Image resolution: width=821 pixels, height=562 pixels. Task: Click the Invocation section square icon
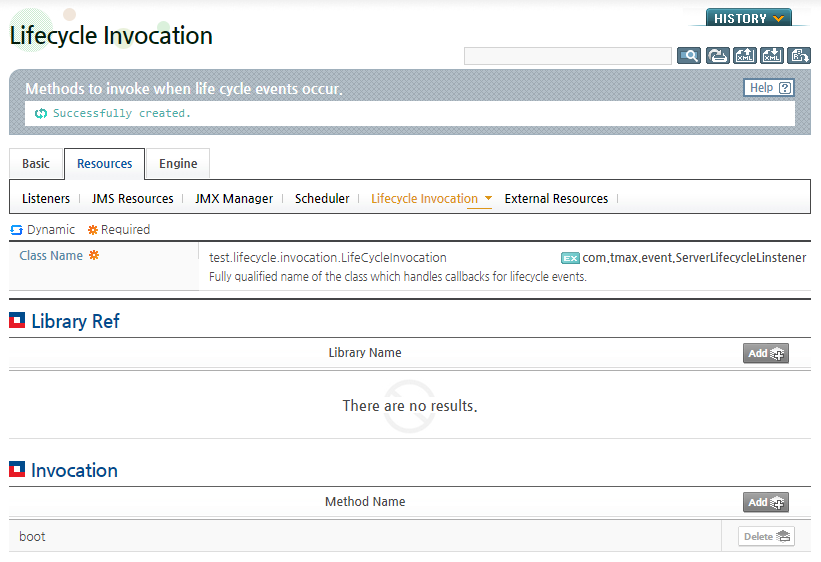(17, 469)
